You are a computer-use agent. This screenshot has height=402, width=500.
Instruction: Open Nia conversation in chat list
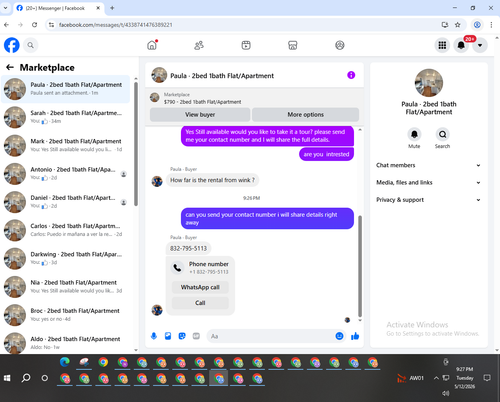66,287
